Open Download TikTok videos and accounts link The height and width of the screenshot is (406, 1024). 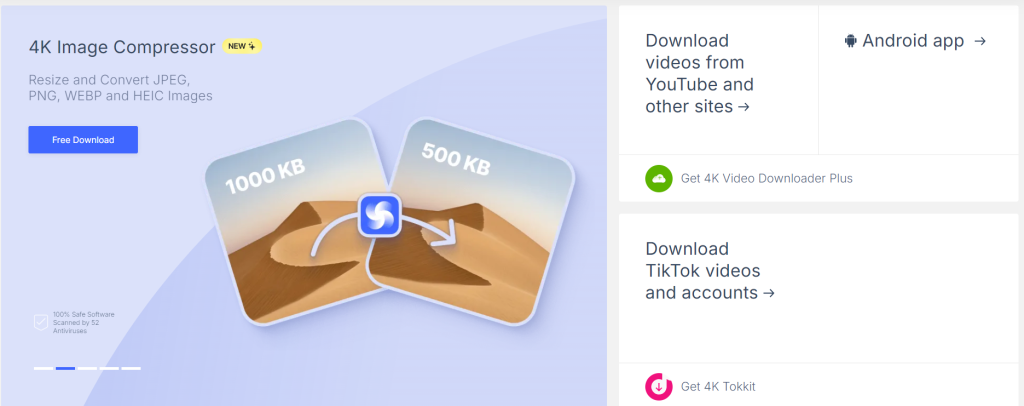coord(710,271)
